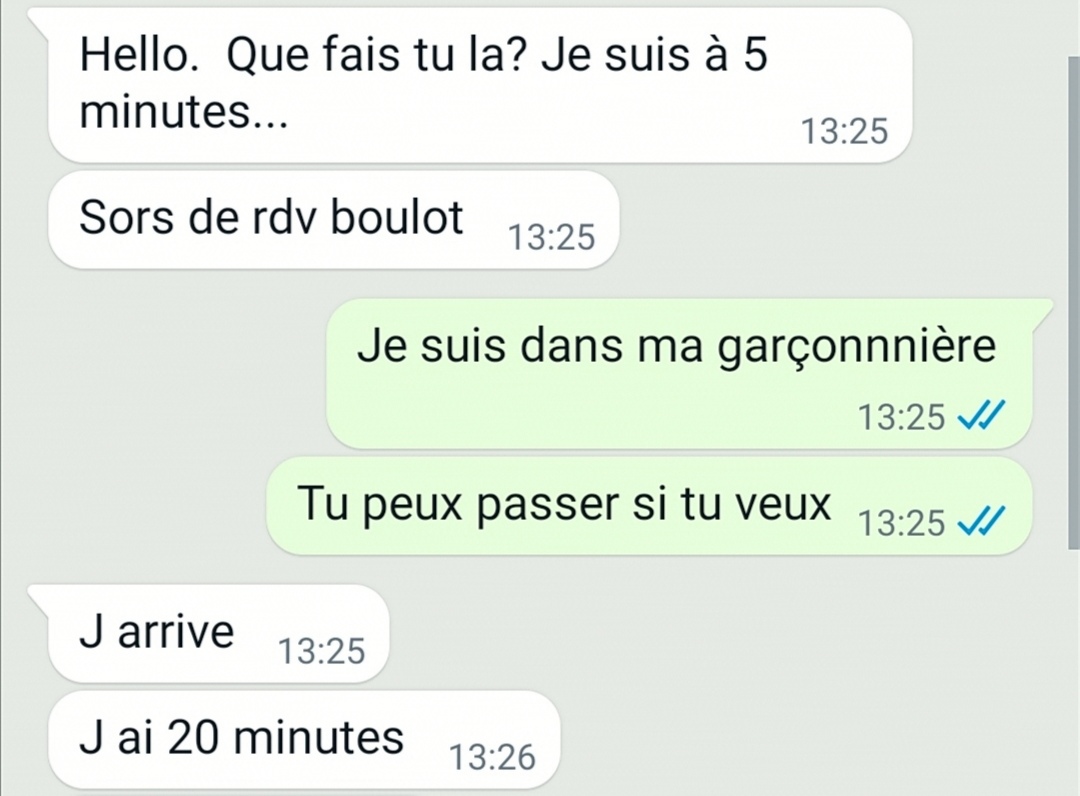Click the chat scrollbar on the right edge
The image size is (1080, 796).
pyautogui.click(x=1073, y=303)
